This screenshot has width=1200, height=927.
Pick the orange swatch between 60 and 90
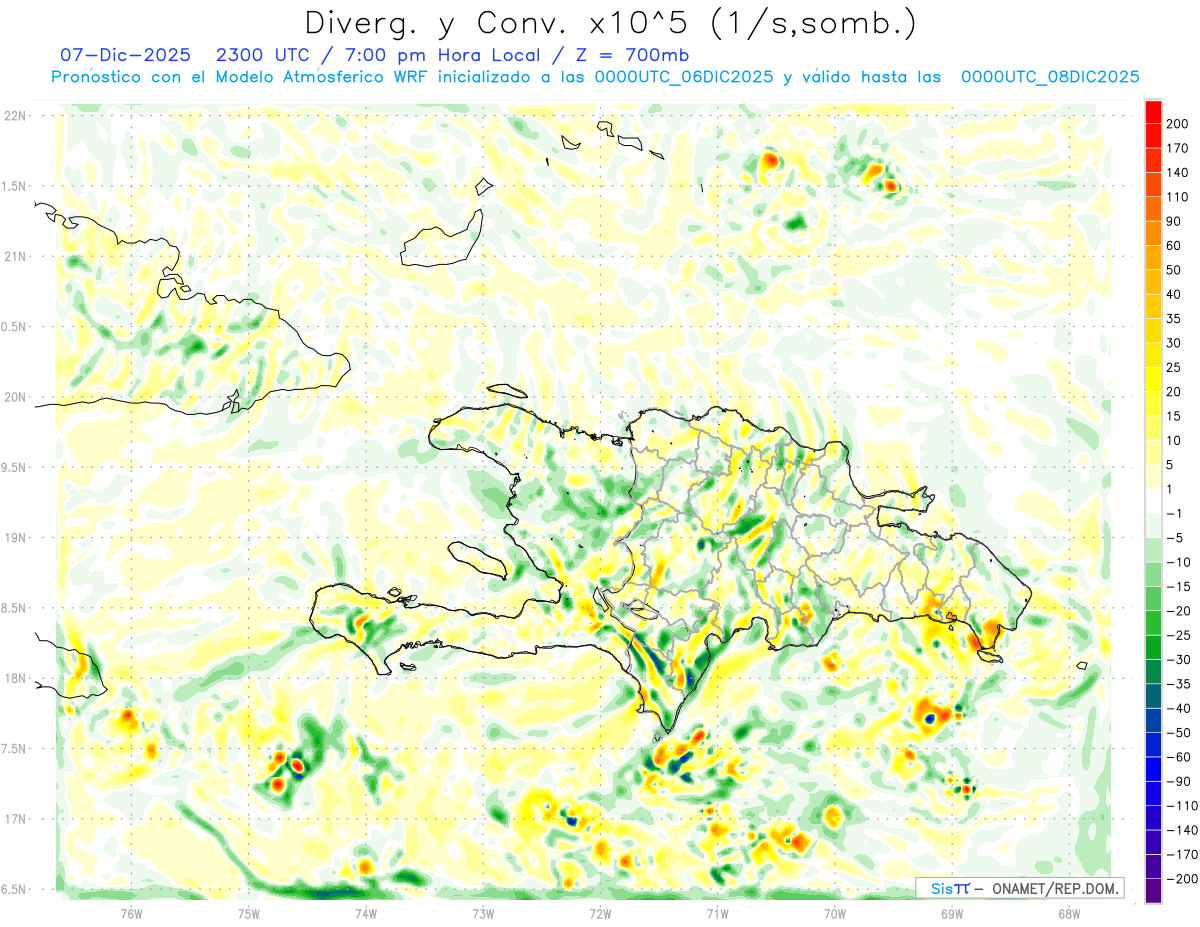click(1153, 234)
